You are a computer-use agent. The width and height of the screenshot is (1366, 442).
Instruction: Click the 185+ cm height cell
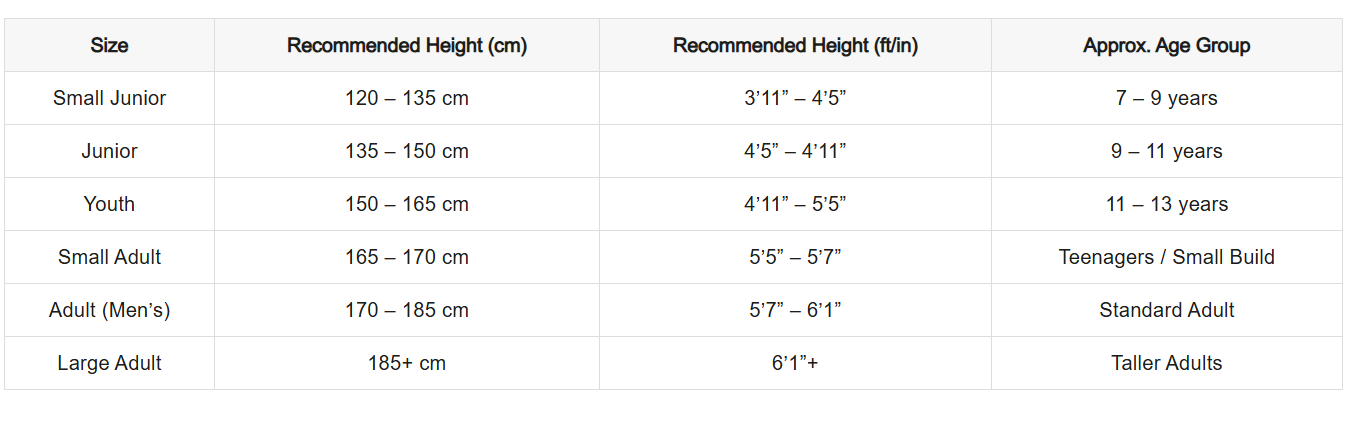[406, 363]
